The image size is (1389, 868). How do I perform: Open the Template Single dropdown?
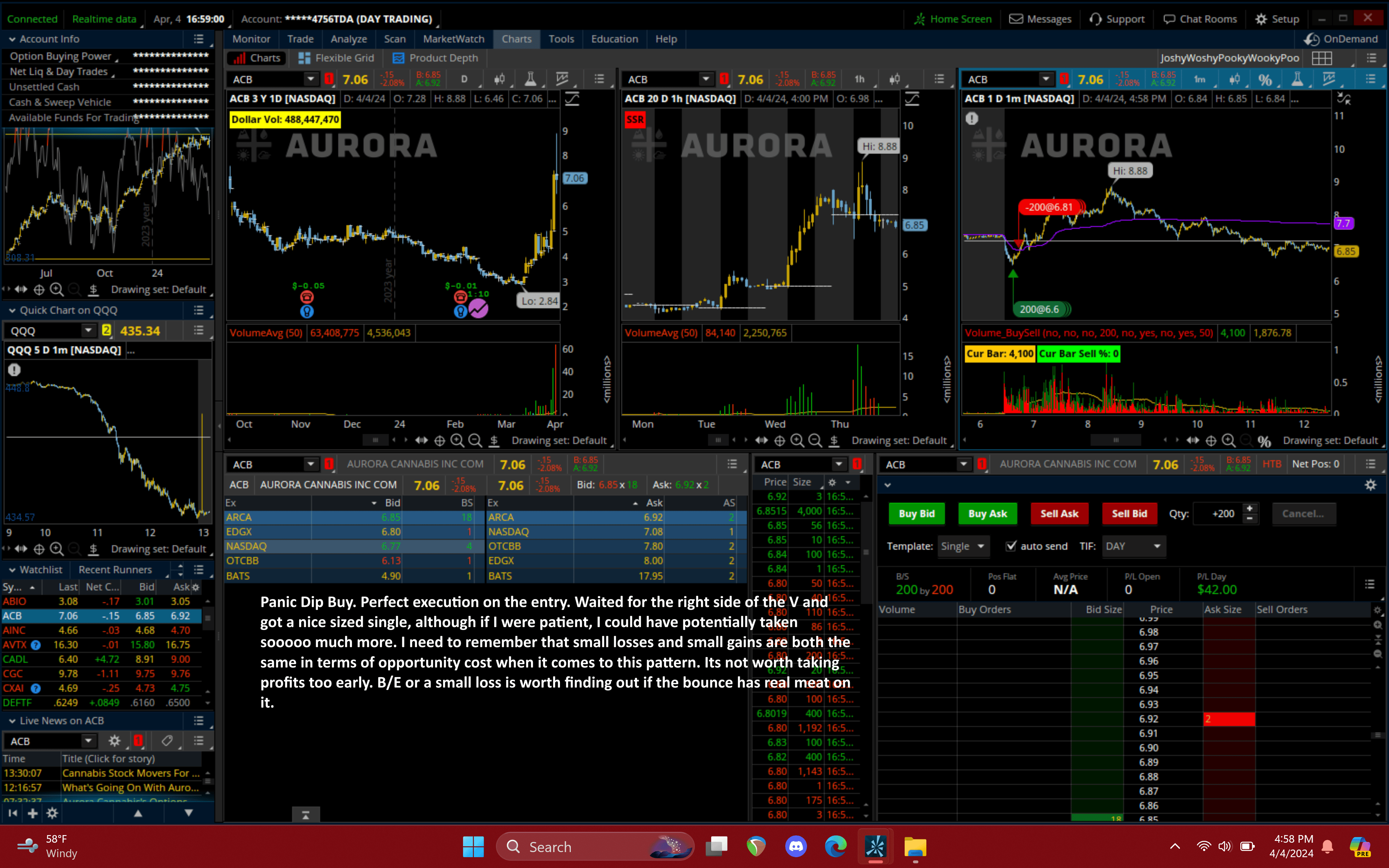[x=963, y=546]
